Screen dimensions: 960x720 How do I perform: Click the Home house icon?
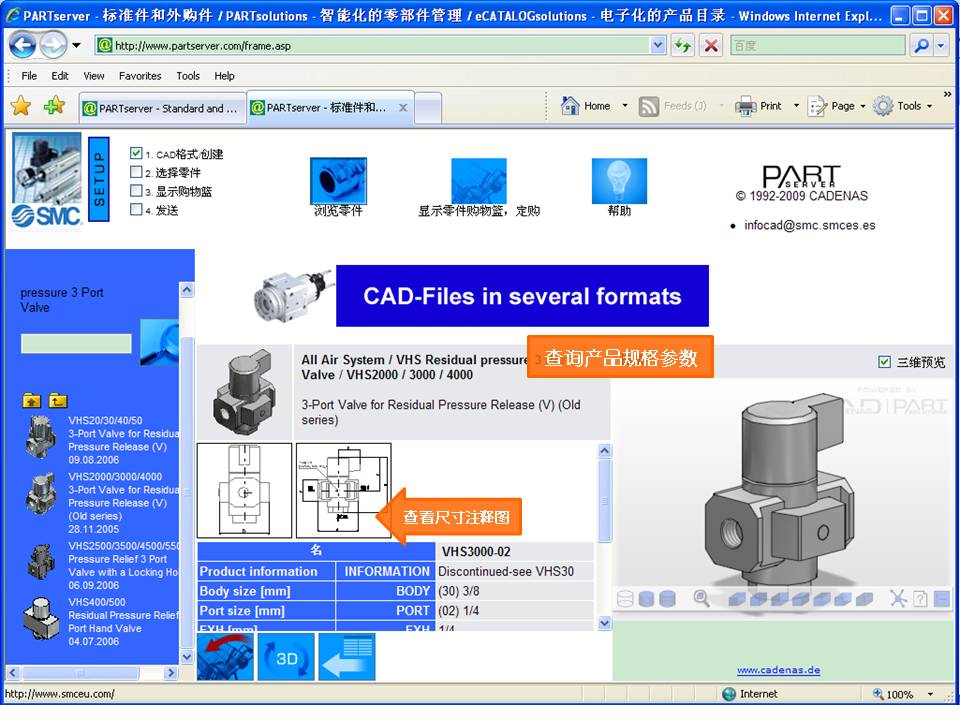(570, 106)
